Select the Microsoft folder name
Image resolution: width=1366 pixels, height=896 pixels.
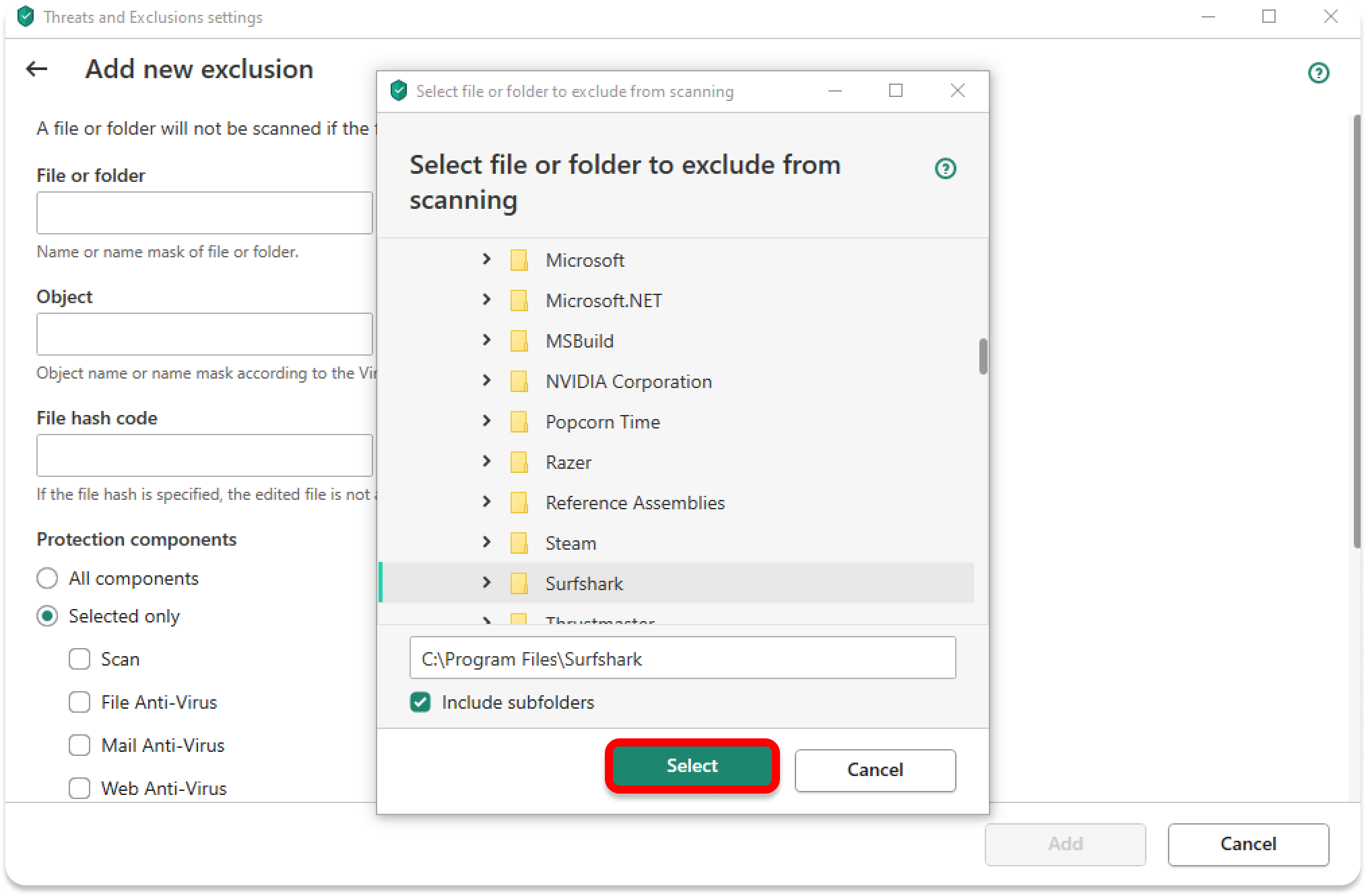585,260
